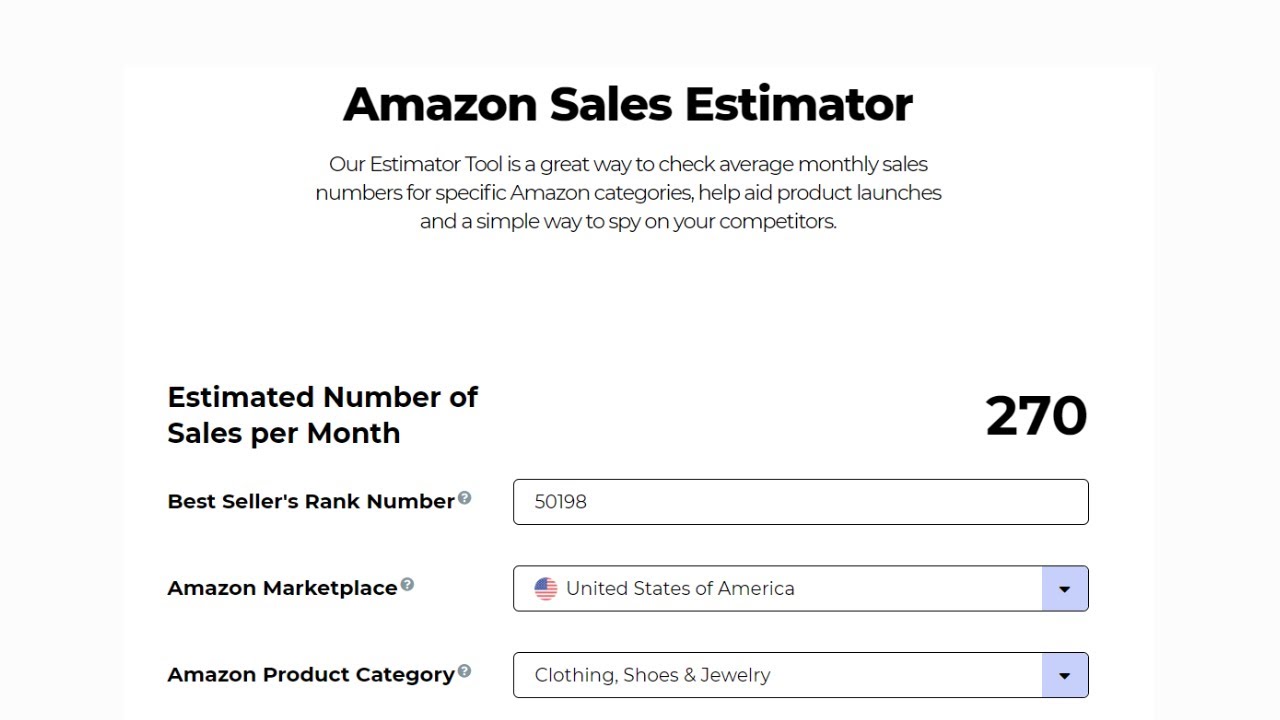1280x720 pixels.
Task: Click the first line of the description paragraph
Action: [x=628, y=164]
